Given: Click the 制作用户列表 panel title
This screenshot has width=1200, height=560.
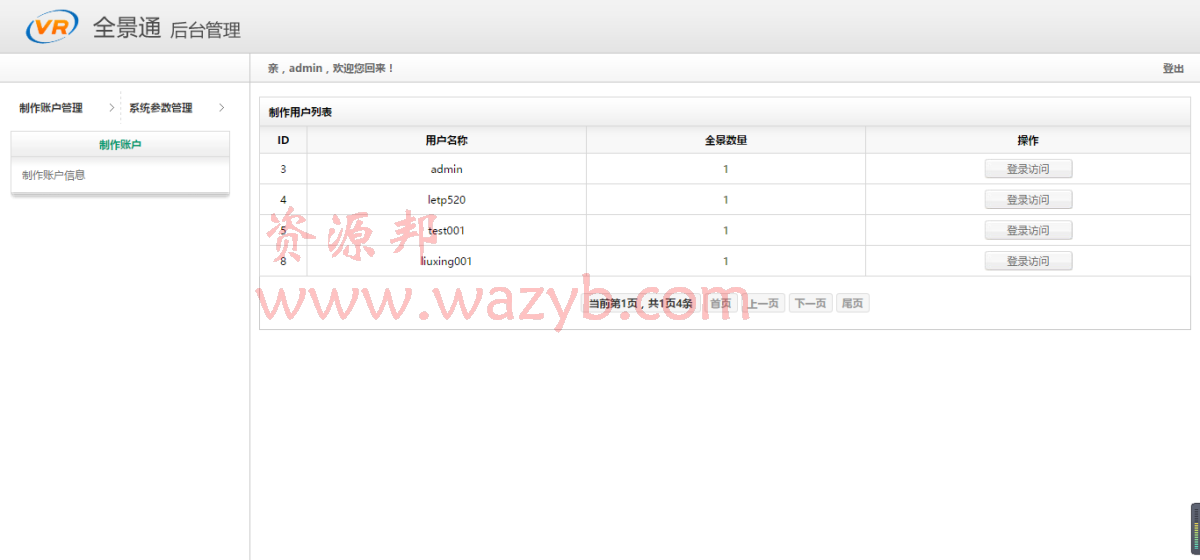Looking at the screenshot, I should coord(300,112).
